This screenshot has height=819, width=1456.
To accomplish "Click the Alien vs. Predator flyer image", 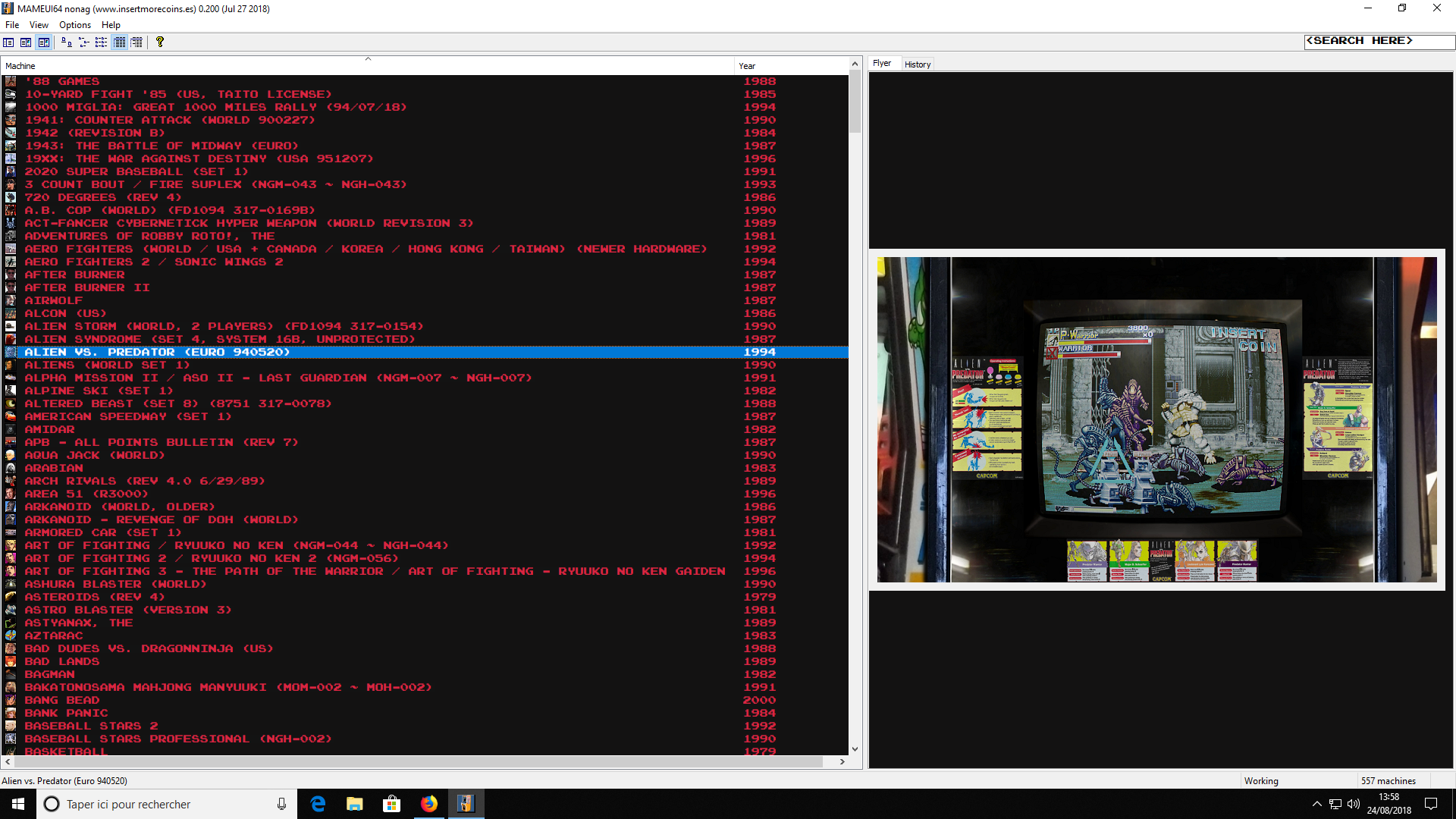I will (1156, 419).
